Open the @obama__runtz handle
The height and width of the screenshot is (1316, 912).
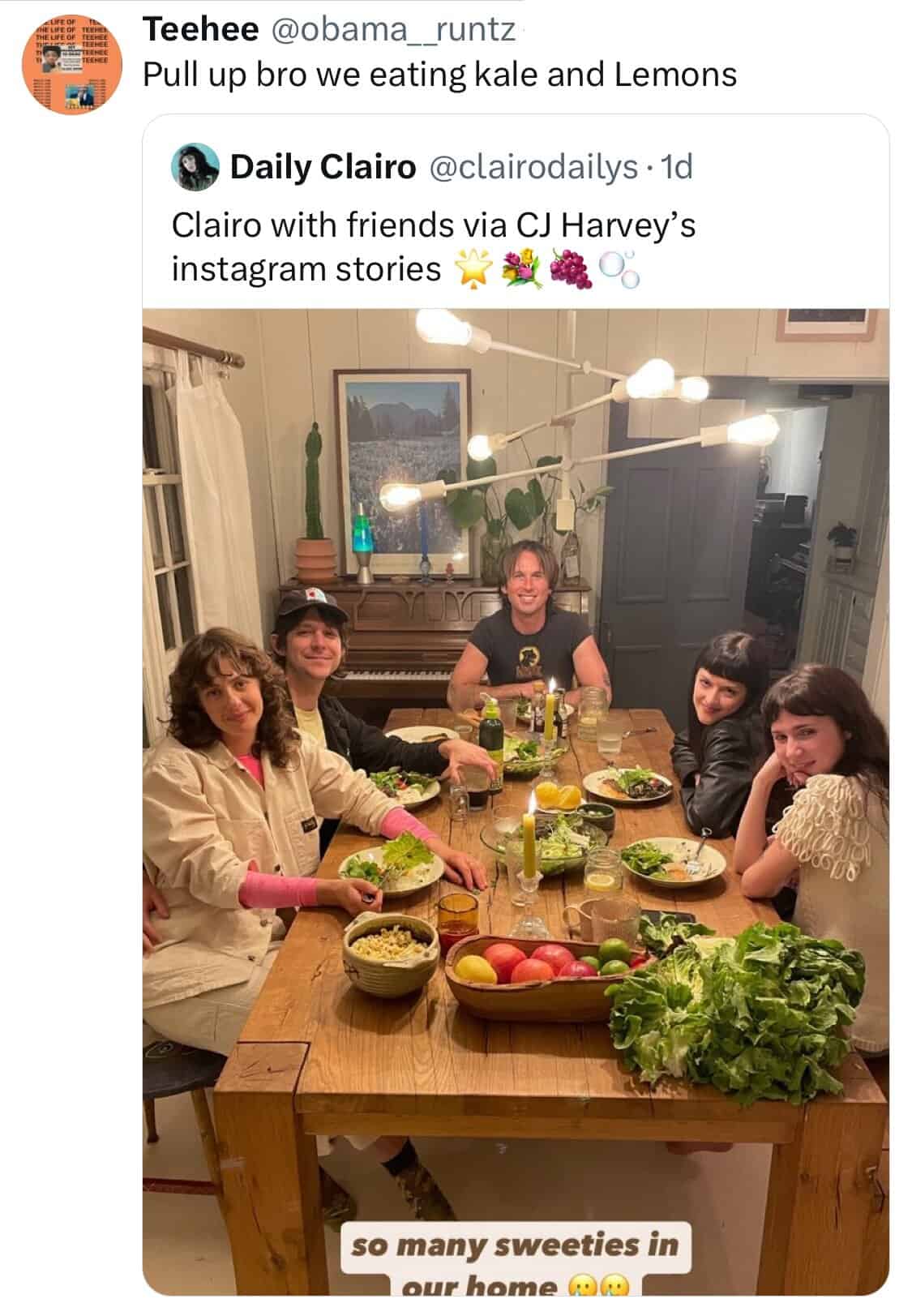pos(392,30)
